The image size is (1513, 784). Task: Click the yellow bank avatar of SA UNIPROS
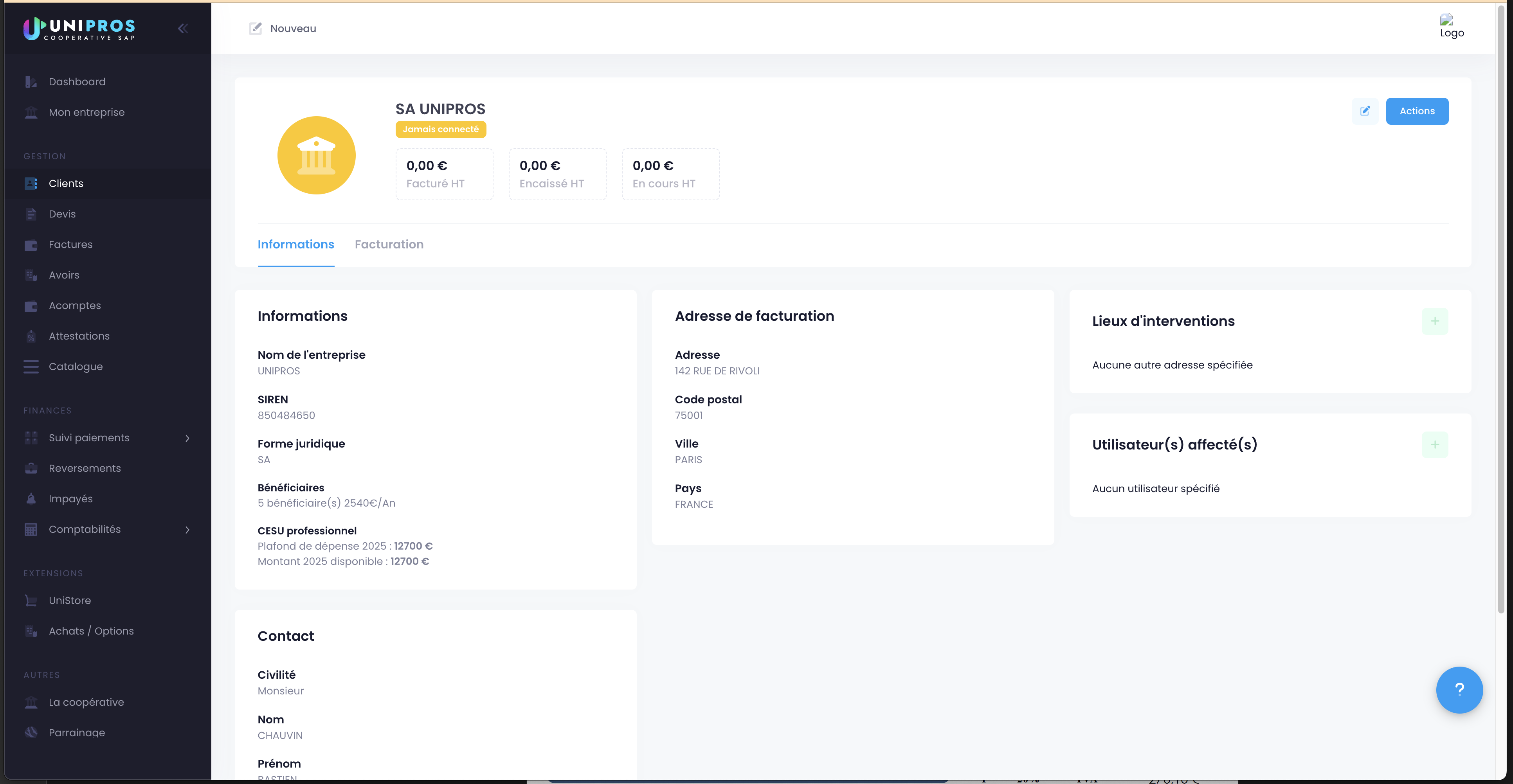click(316, 155)
